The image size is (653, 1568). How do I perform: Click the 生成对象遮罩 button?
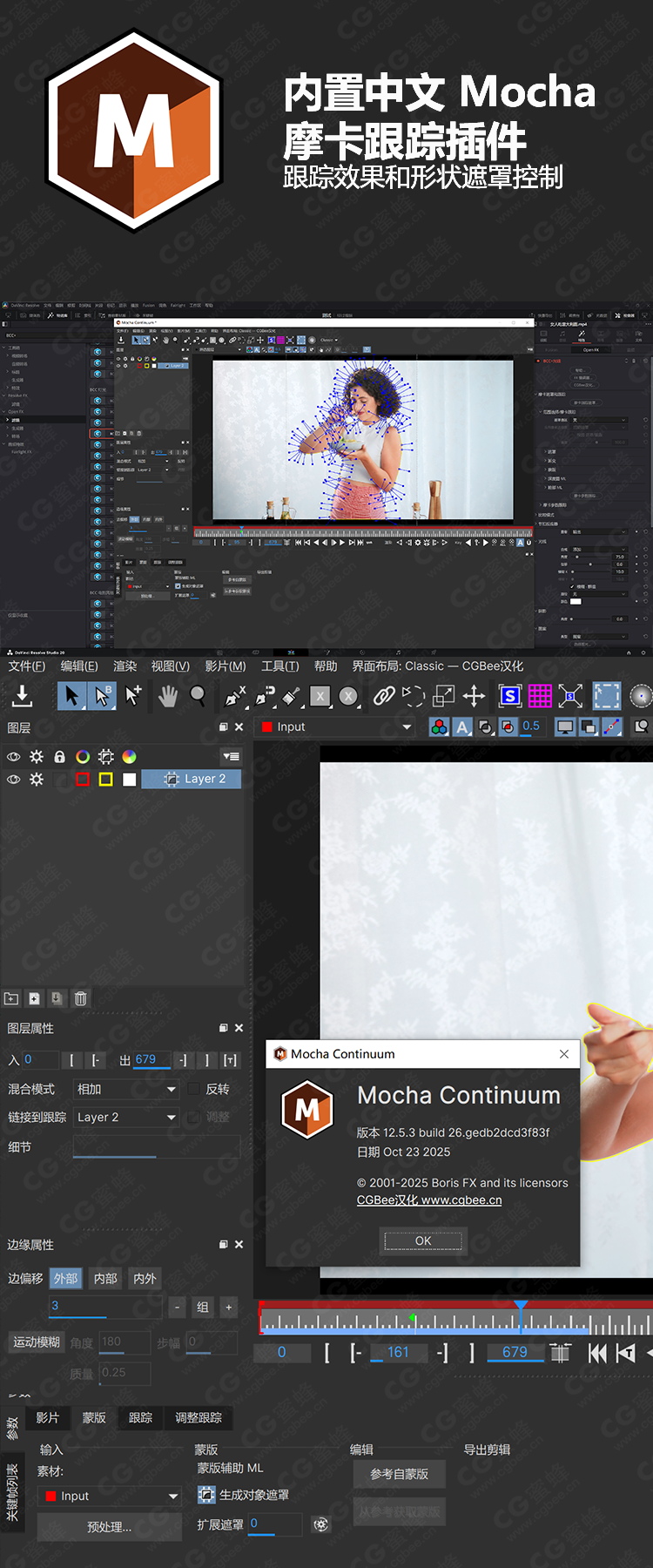pyautogui.click(x=244, y=1495)
